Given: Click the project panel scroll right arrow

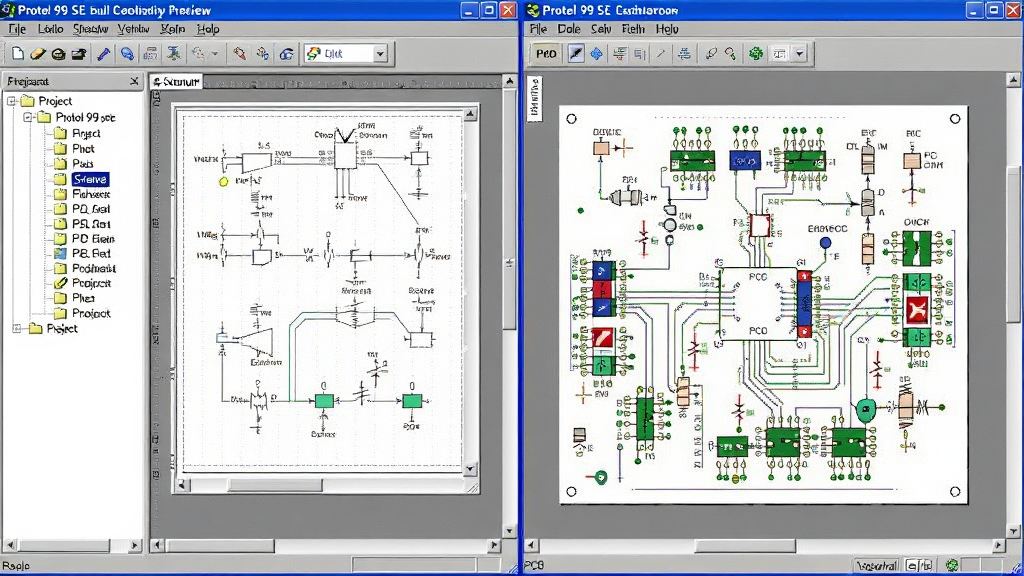Looking at the screenshot, I should tap(135, 545).
